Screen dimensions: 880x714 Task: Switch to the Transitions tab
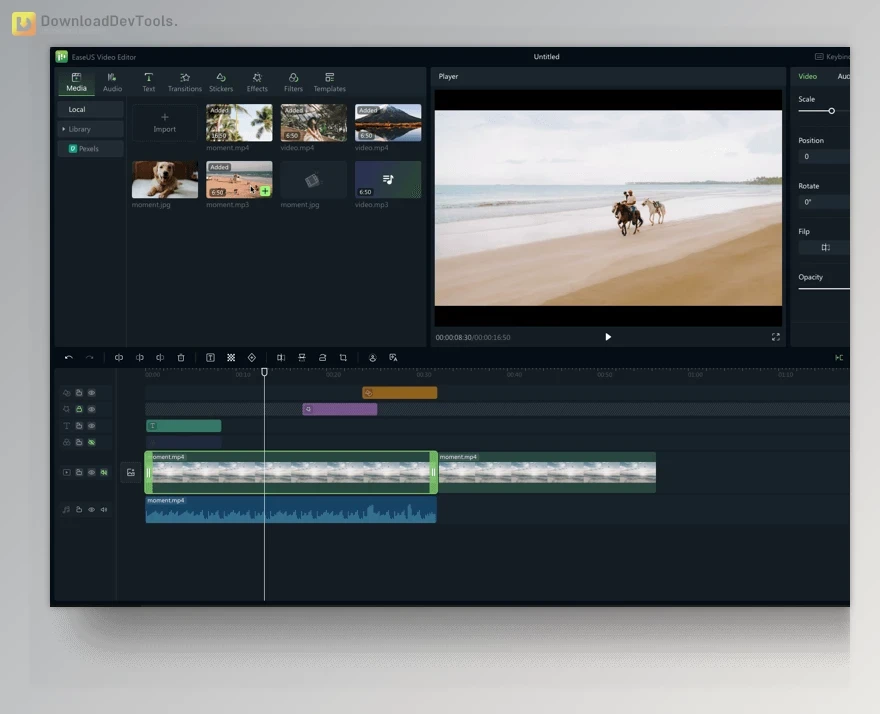tap(185, 82)
